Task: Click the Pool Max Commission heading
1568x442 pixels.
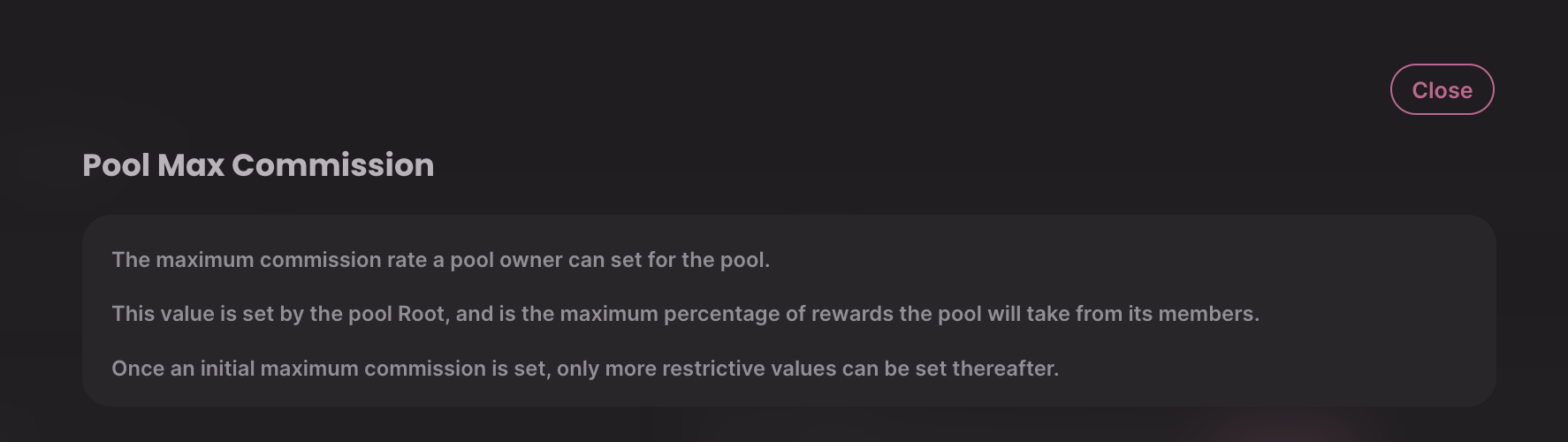Action: click(258, 165)
